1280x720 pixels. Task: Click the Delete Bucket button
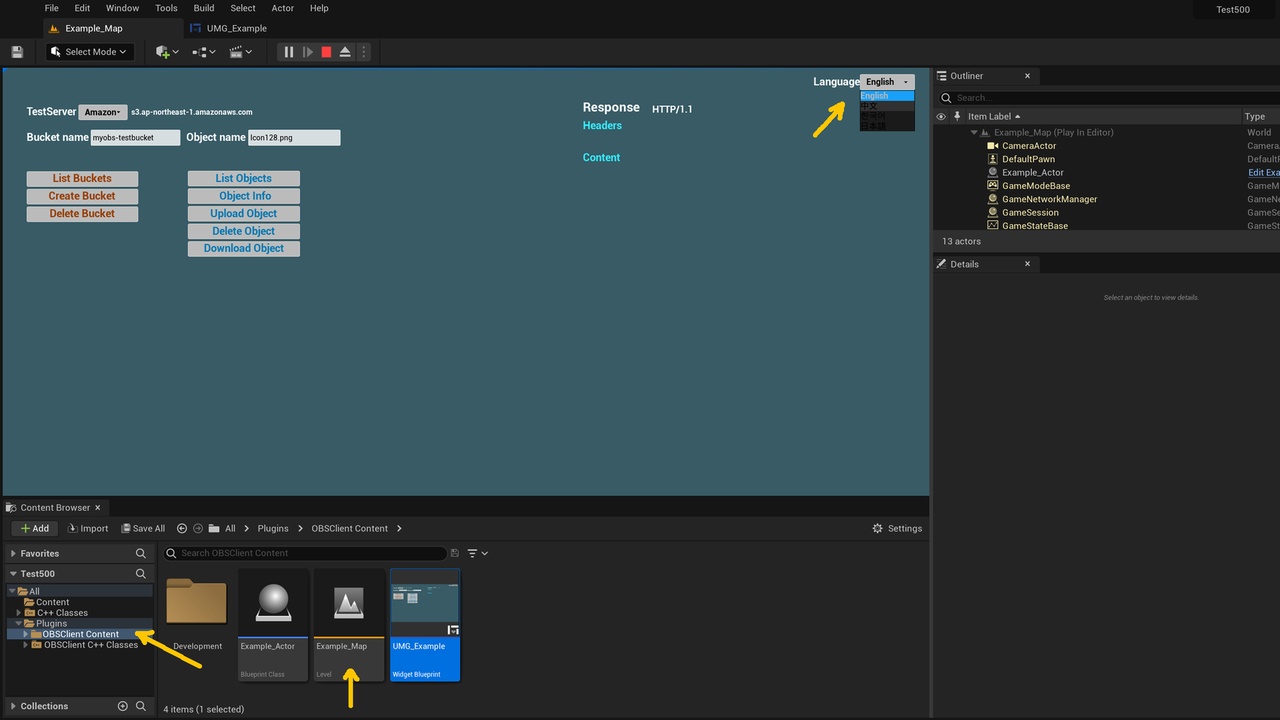pyautogui.click(x=82, y=213)
